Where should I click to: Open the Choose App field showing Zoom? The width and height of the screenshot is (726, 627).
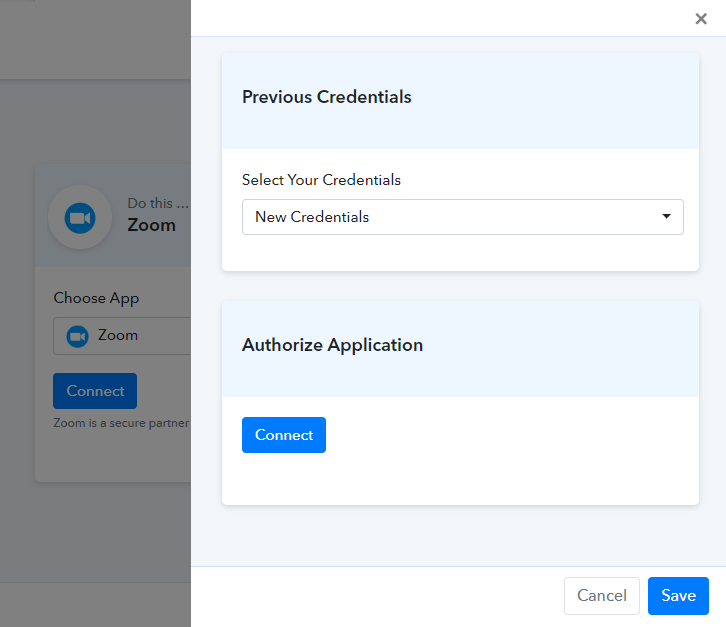tap(122, 336)
